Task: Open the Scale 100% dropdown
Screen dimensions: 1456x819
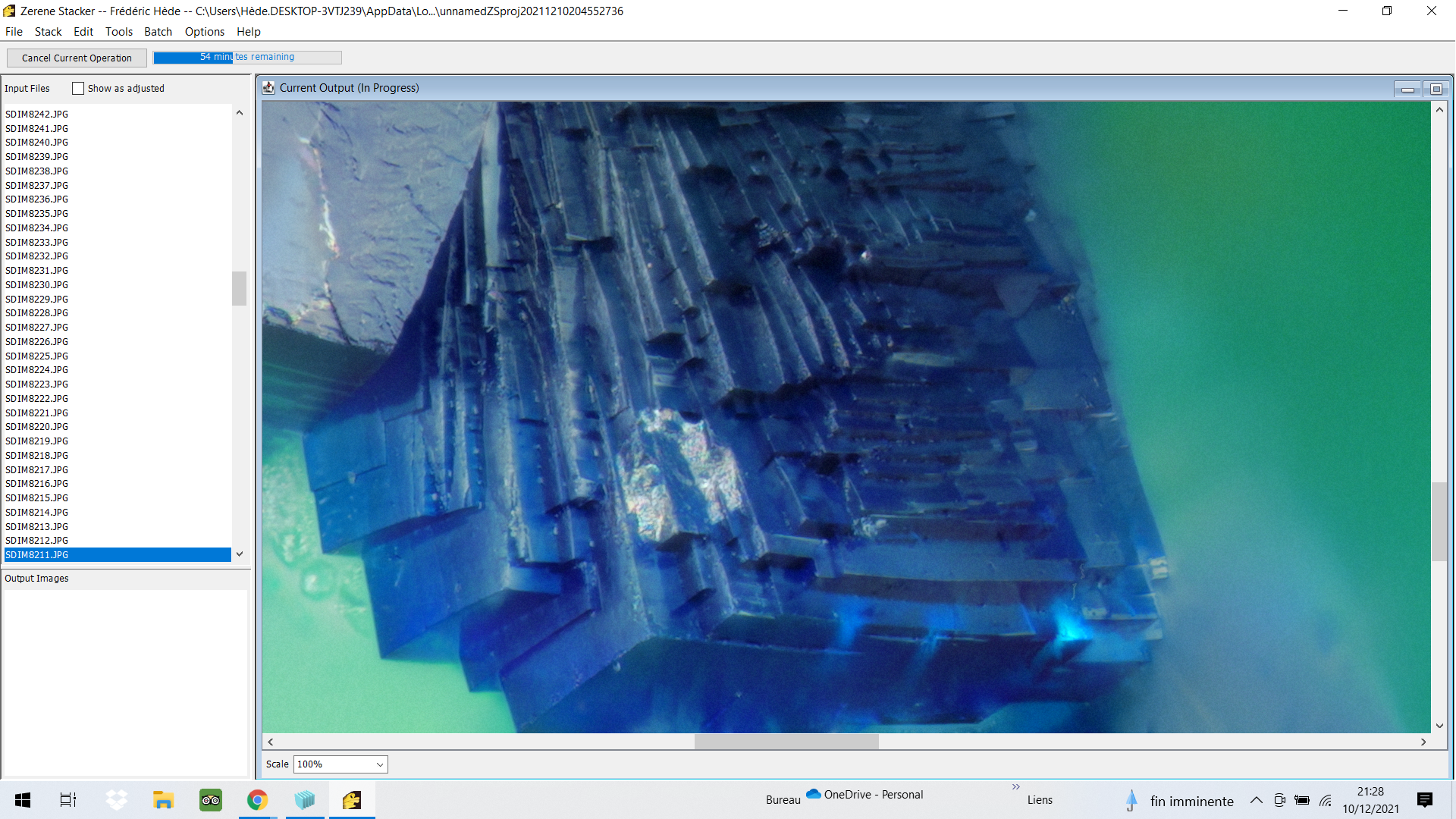Action: pyautogui.click(x=340, y=764)
